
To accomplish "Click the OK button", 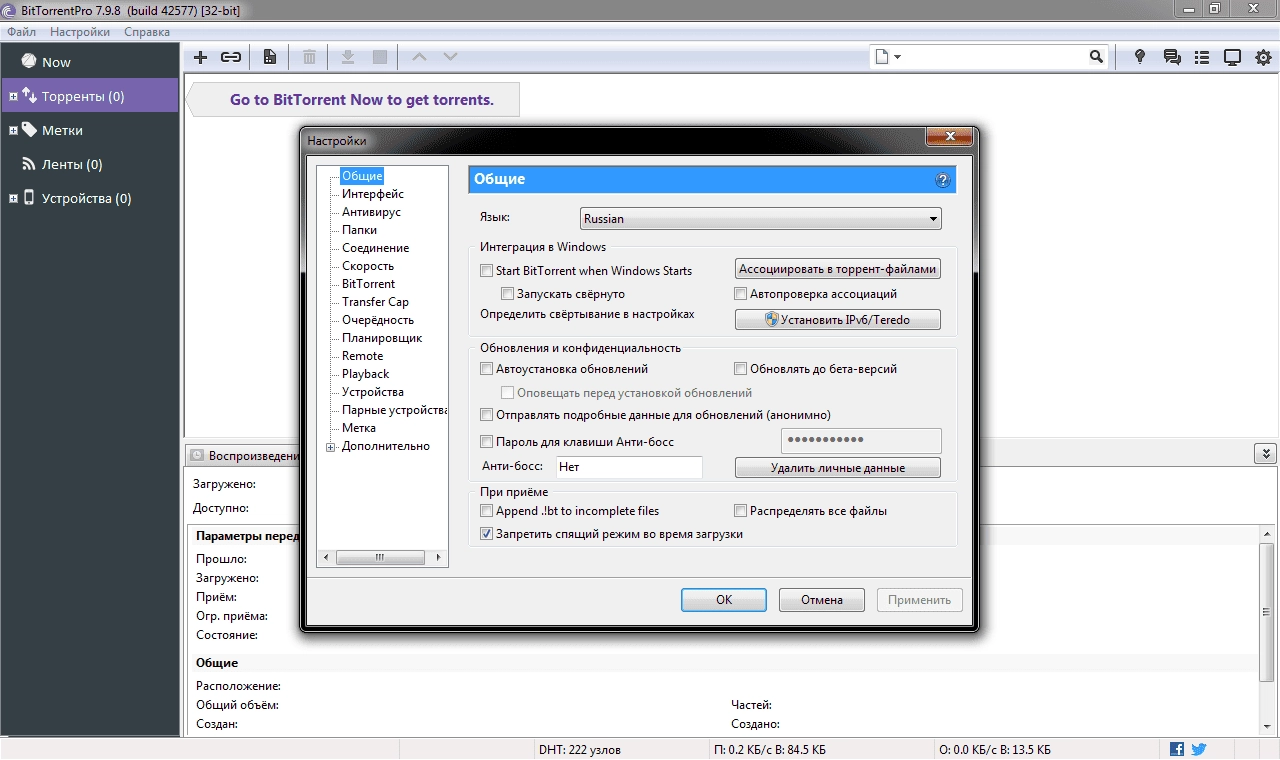I will tap(724, 600).
